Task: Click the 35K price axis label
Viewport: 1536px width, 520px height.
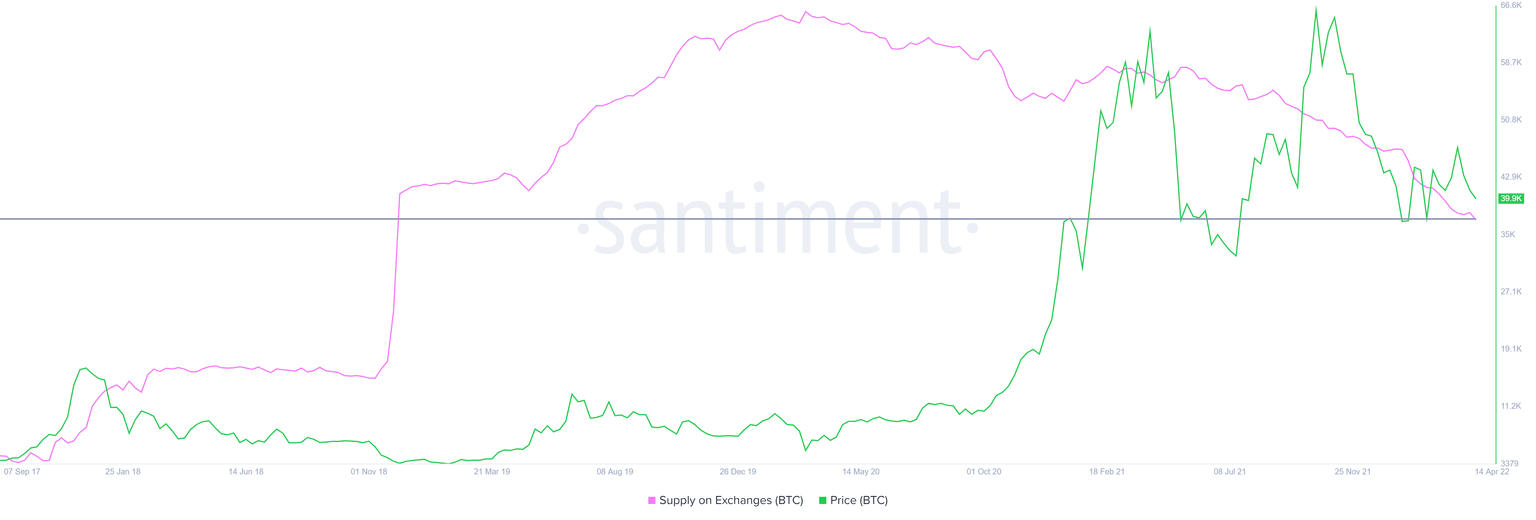Action: pos(1508,234)
